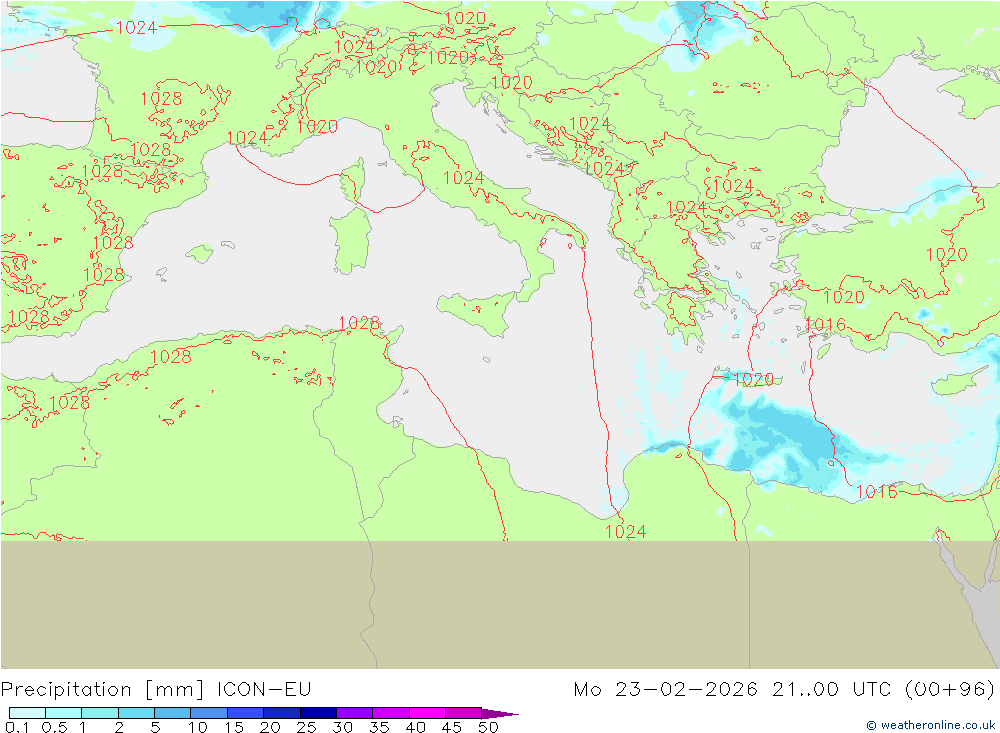The height and width of the screenshot is (733, 1000).
Task: Click the '10' legend scale value
Action: 198,727
